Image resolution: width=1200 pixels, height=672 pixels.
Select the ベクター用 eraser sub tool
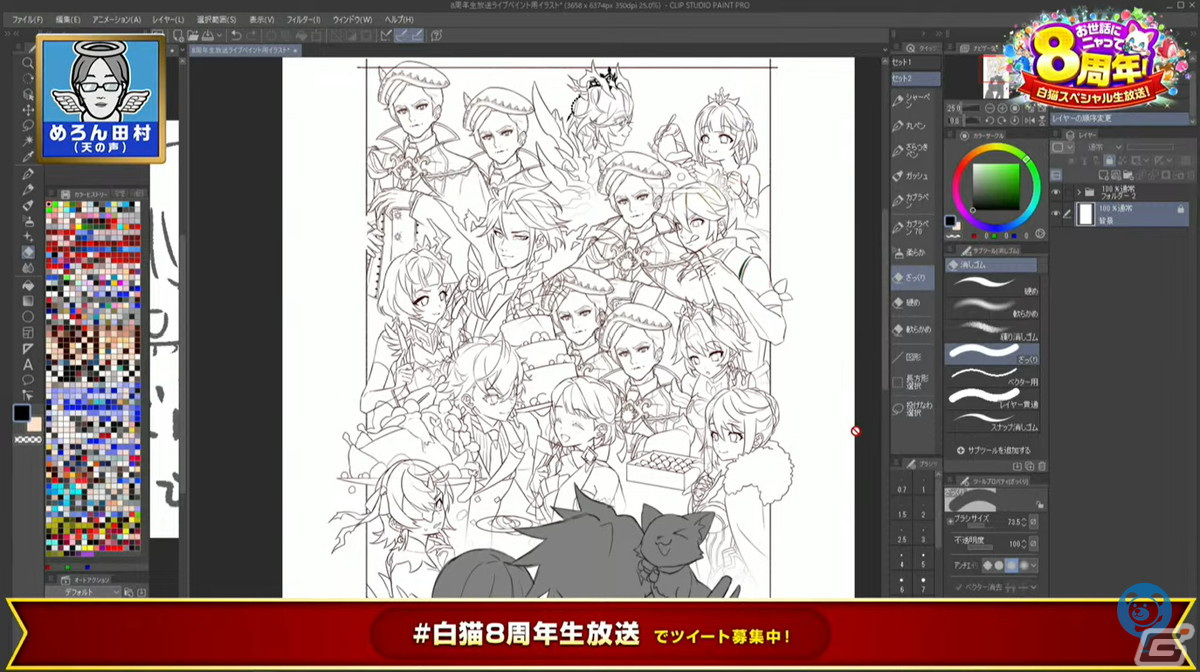pos(994,374)
